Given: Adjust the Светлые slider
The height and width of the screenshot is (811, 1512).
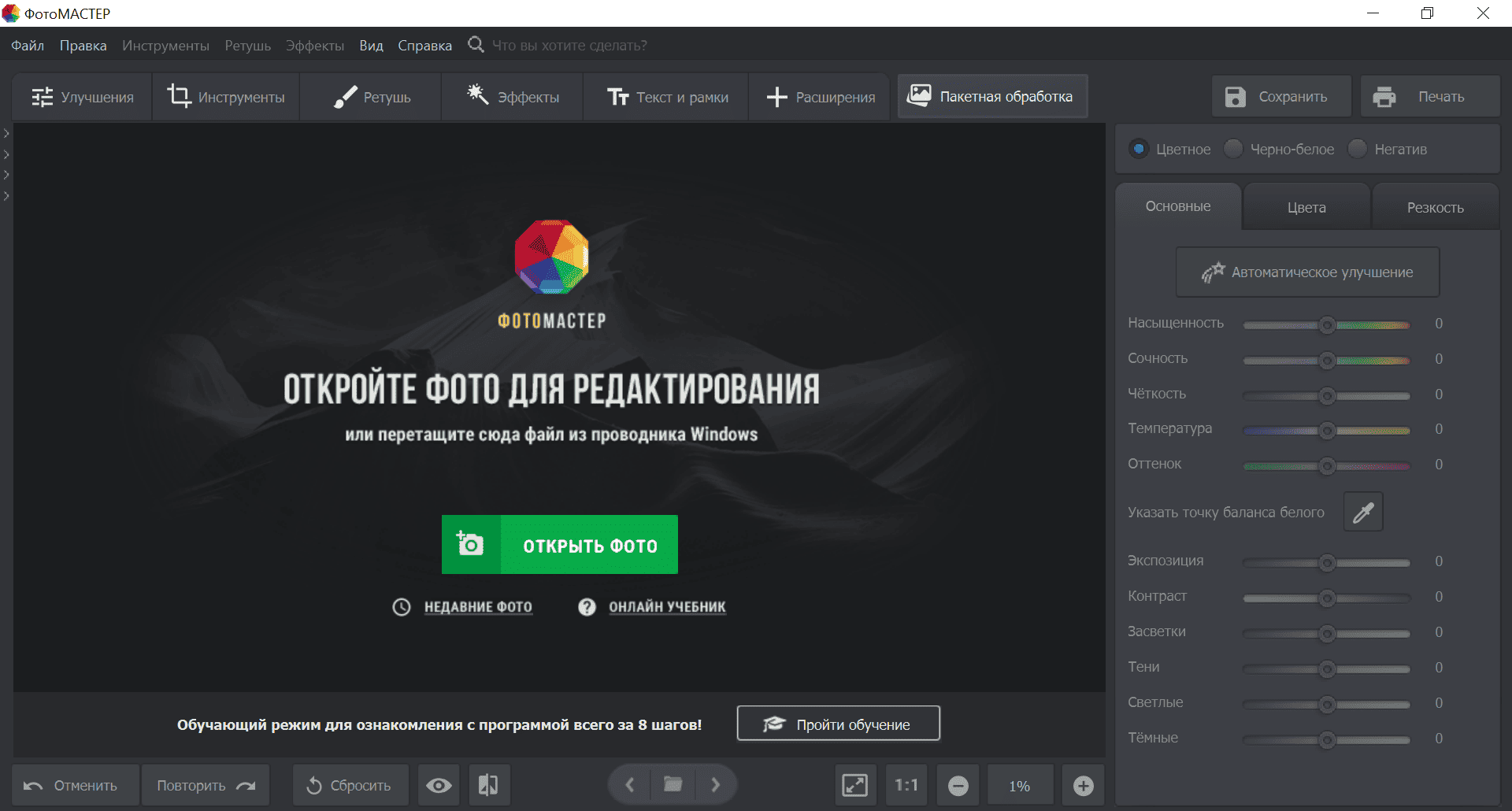Looking at the screenshot, I should (1327, 704).
